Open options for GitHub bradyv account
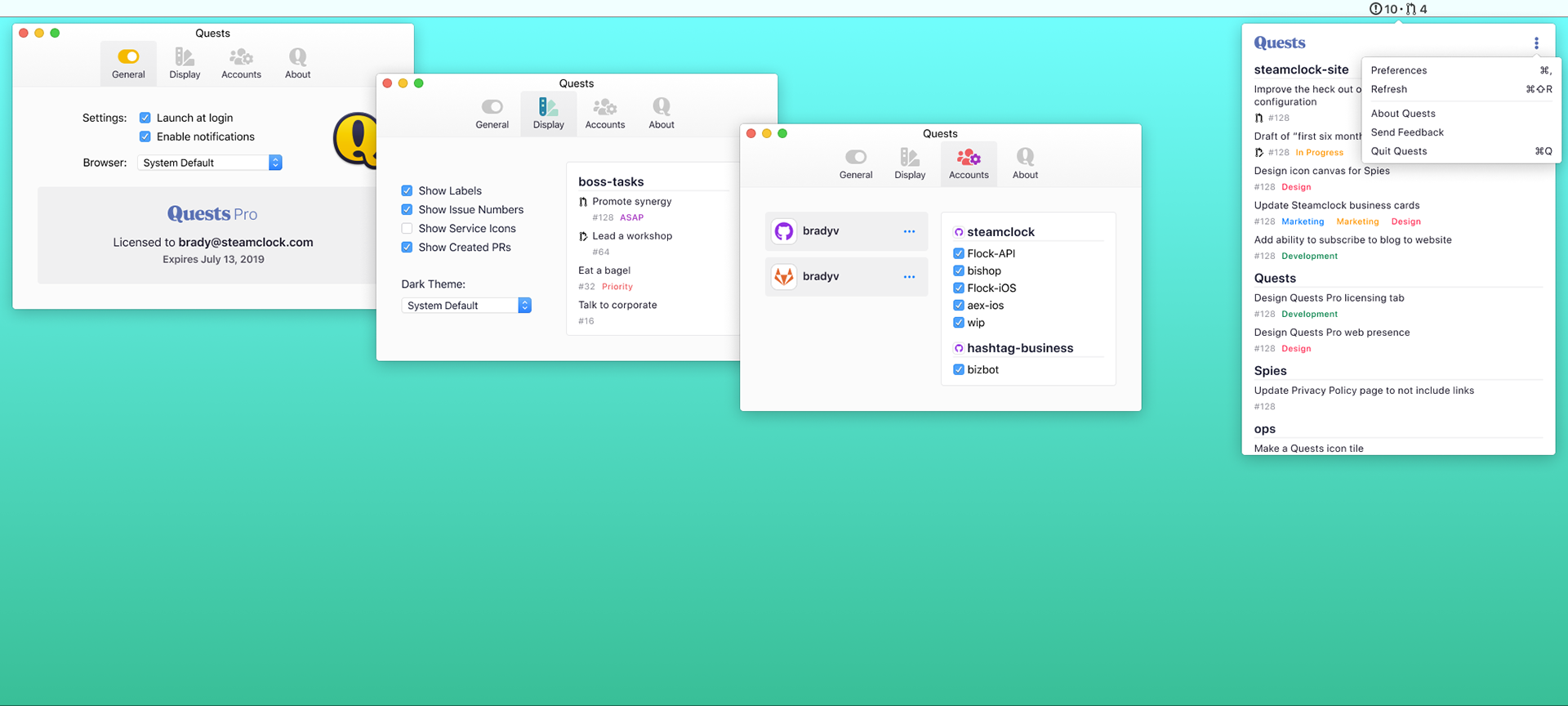The image size is (1568, 706). 909,231
